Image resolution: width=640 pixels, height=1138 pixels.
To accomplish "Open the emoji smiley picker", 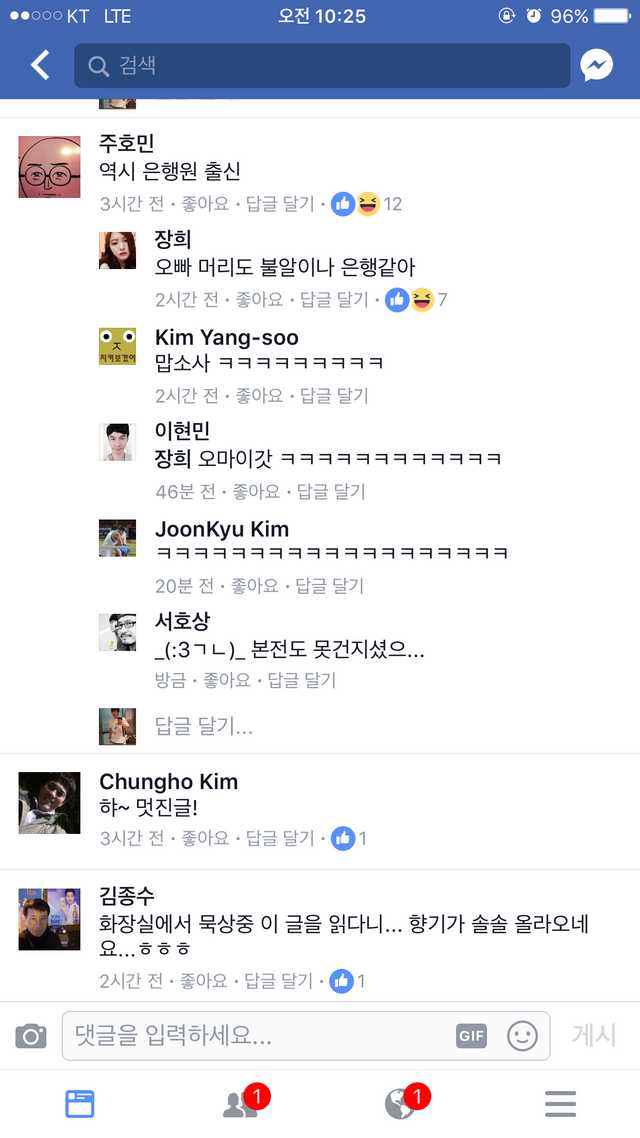I will (x=522, y=1036).
